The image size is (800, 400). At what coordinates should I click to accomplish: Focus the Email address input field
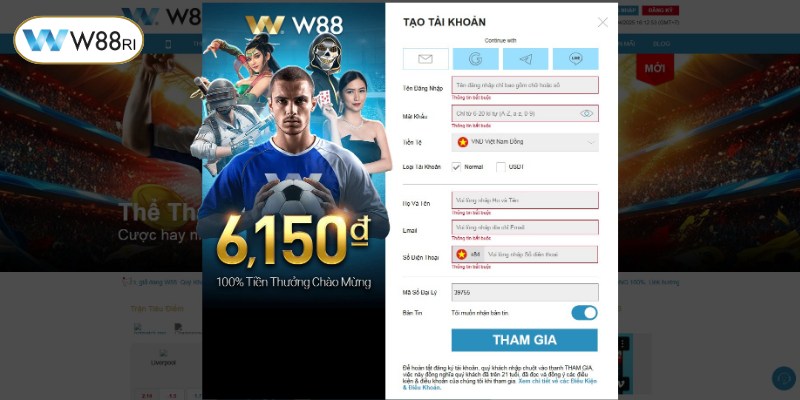pyautogui.click(x=525, y=228)
